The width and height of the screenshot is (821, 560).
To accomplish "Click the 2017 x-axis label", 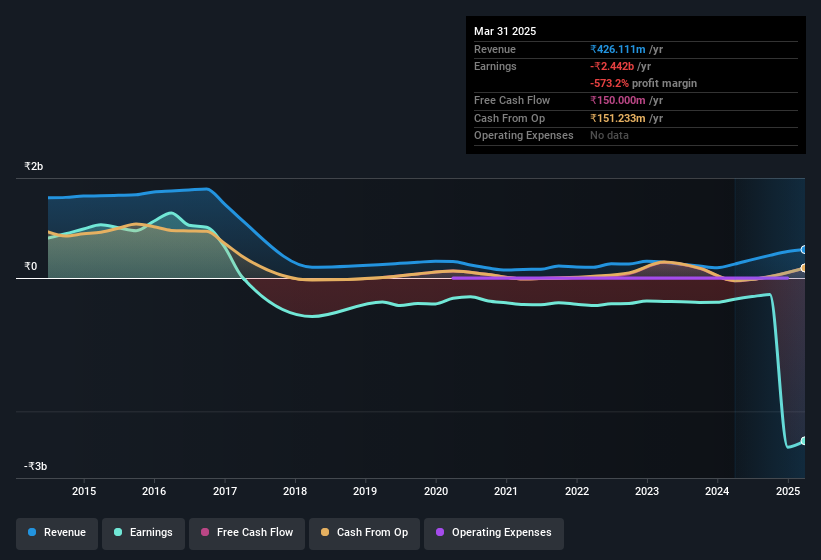I will click(x=225, y=491).
